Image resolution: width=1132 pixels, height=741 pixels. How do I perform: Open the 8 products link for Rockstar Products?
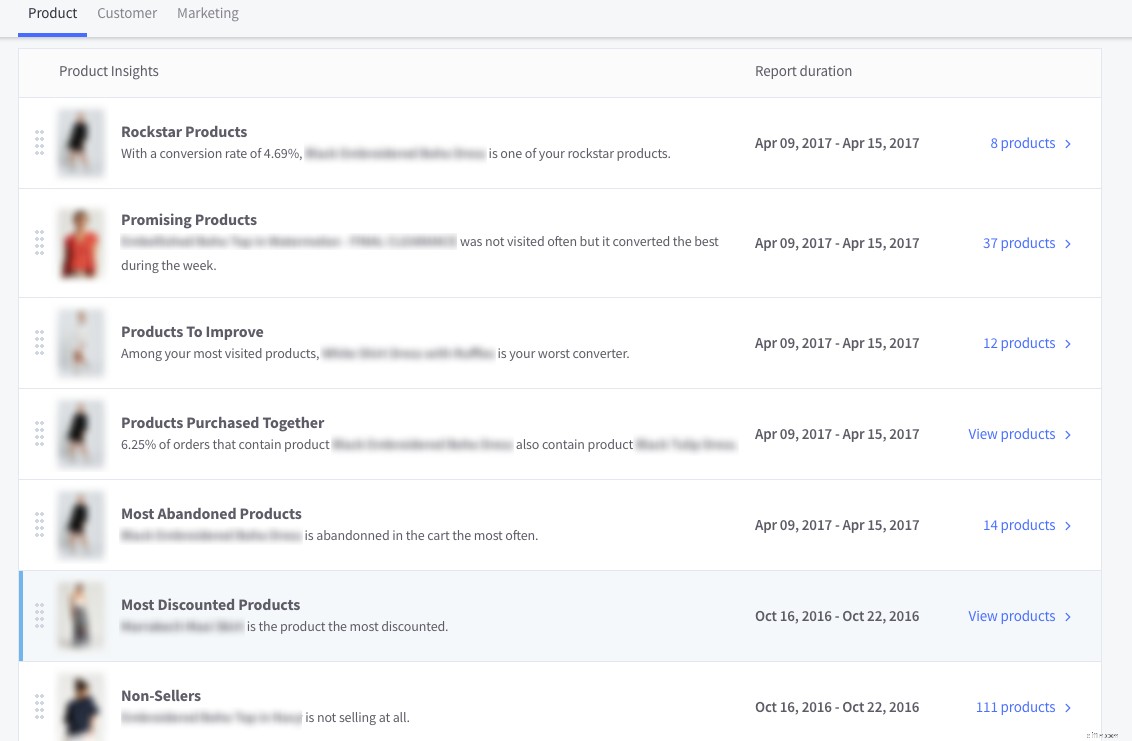pyautogui.click(x=1022, y=143)
